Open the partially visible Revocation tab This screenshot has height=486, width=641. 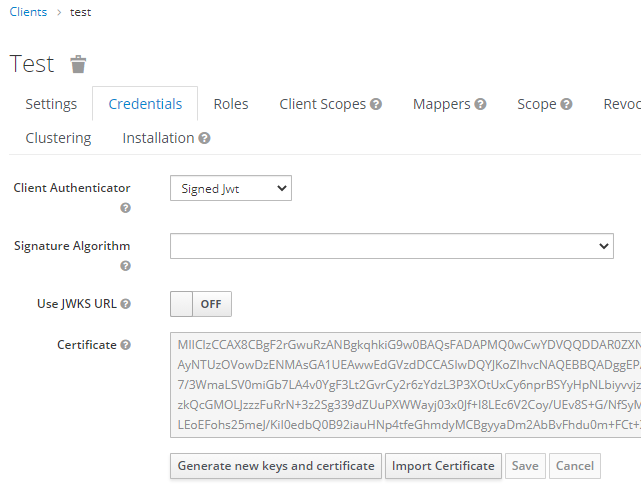coord(622,104)
